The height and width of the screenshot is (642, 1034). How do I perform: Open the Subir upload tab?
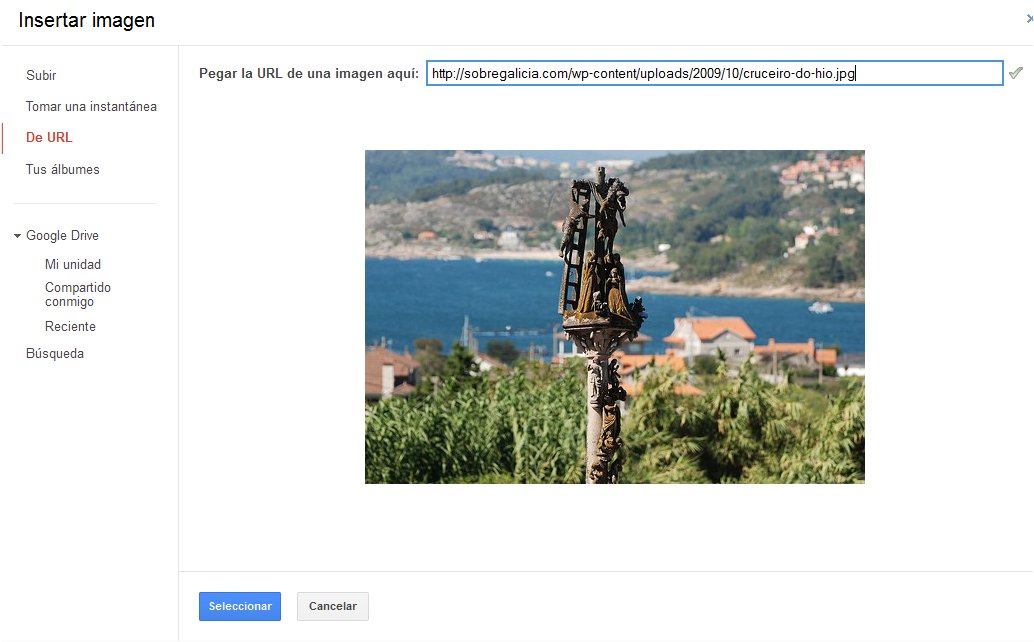[41, 75]
